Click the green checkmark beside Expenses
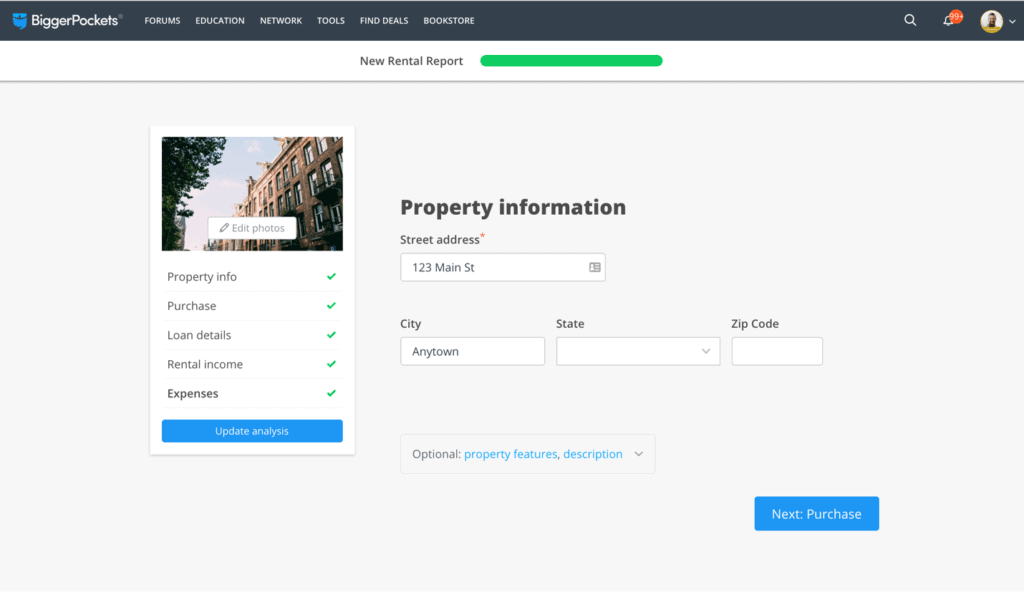Screen dimensions: 1024x595 coord(331,394)
